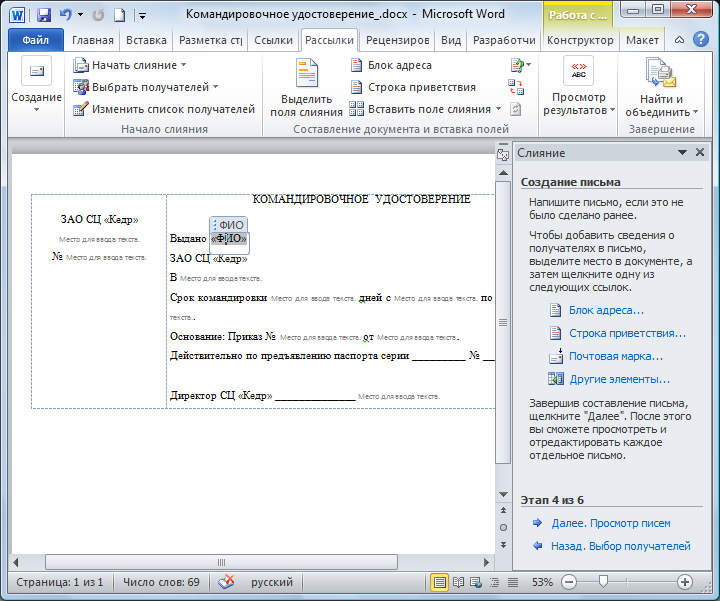Click the spelling check icon in status bar
The width and height of the screenshot is (720, 601).
(x=226, y=582)
